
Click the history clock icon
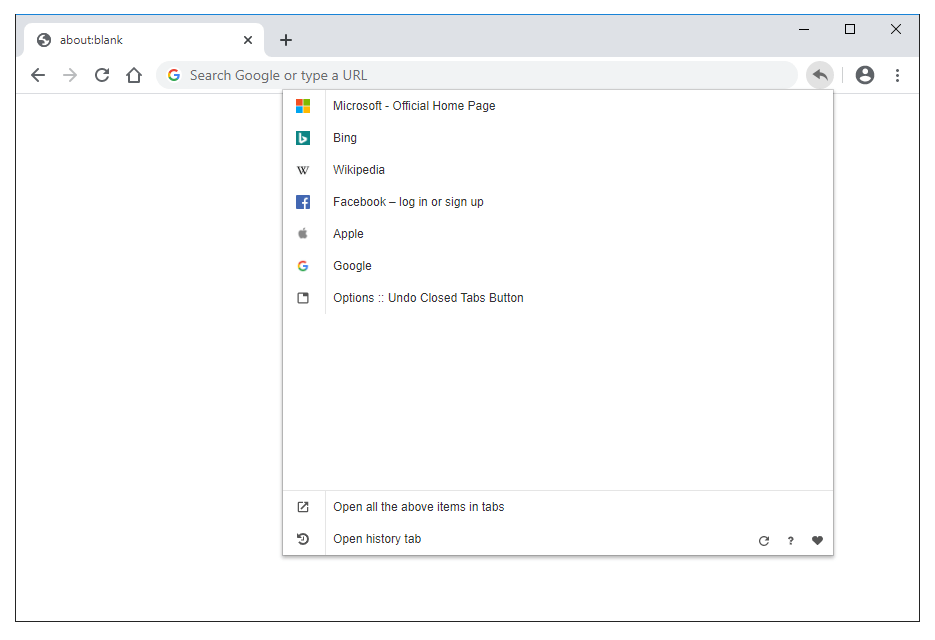(303, 539)
